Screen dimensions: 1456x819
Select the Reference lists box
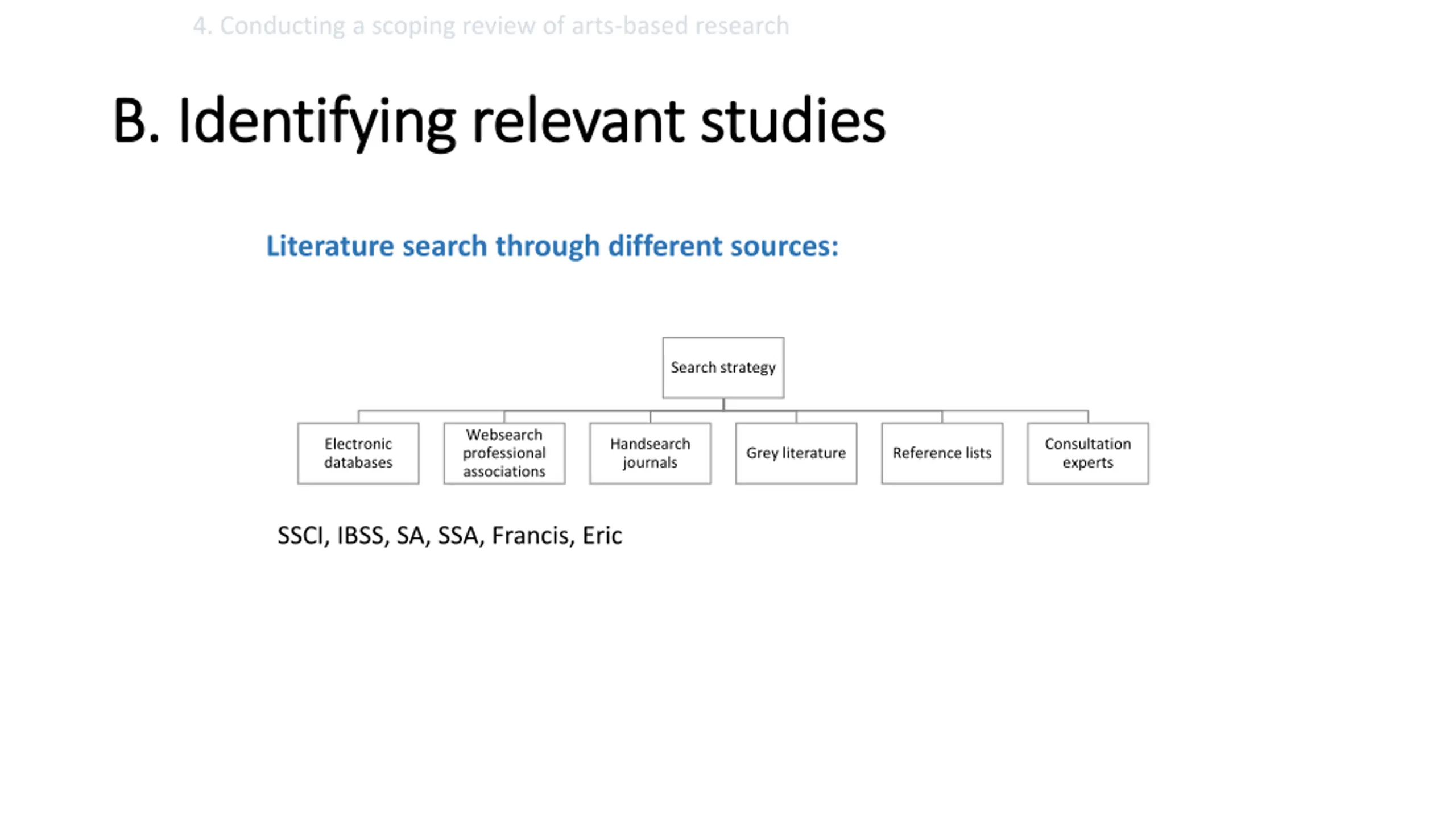point(942,453)
